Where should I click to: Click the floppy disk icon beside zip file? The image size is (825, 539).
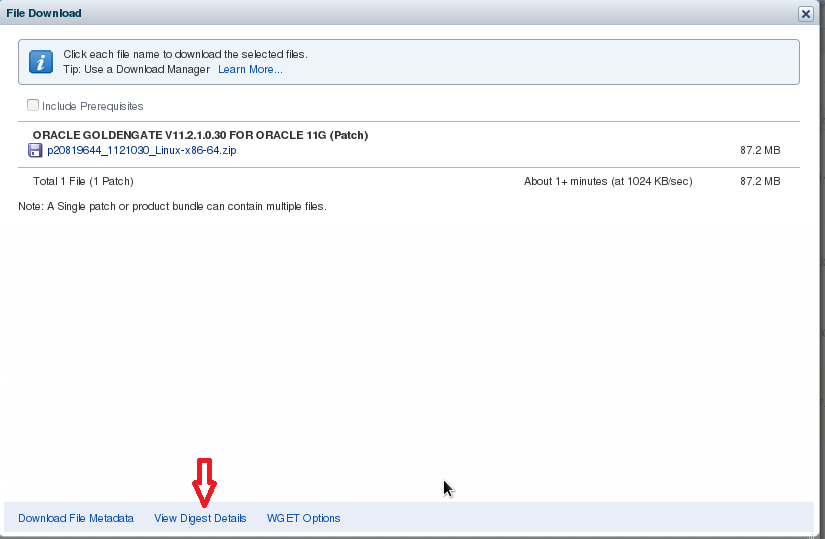tap(35, 151)
